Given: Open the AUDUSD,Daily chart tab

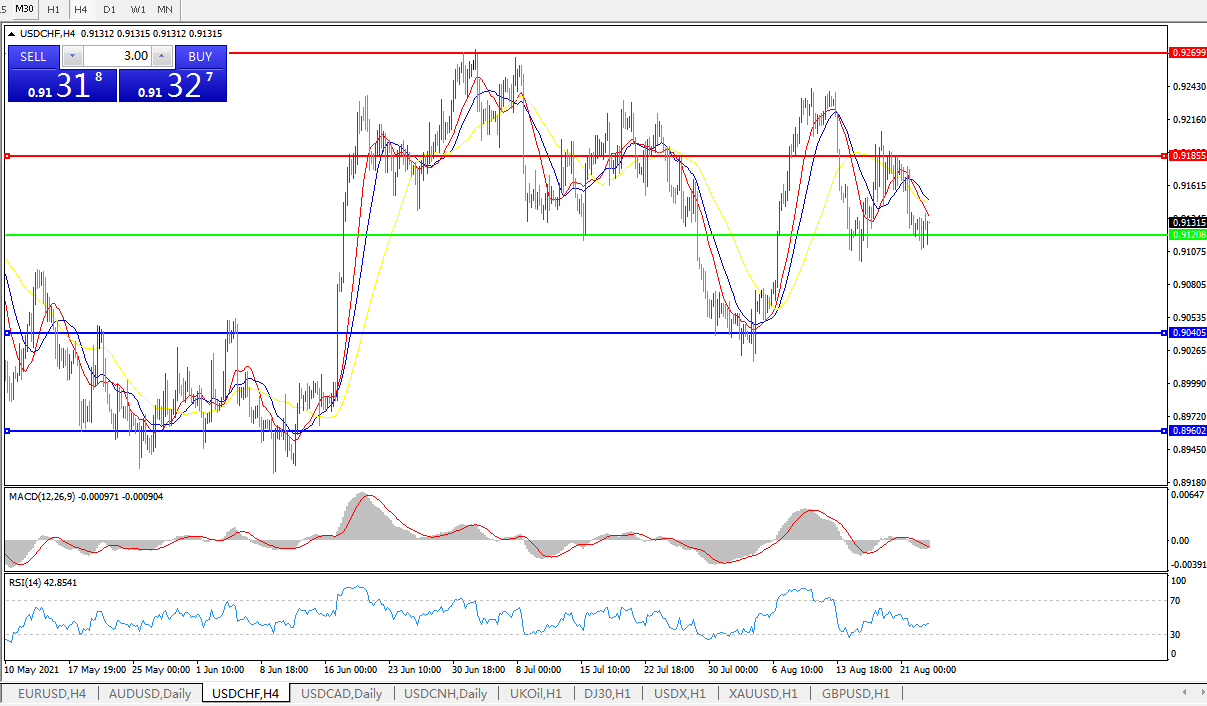Looking at the screenshot, I should [x=149, y=693].
